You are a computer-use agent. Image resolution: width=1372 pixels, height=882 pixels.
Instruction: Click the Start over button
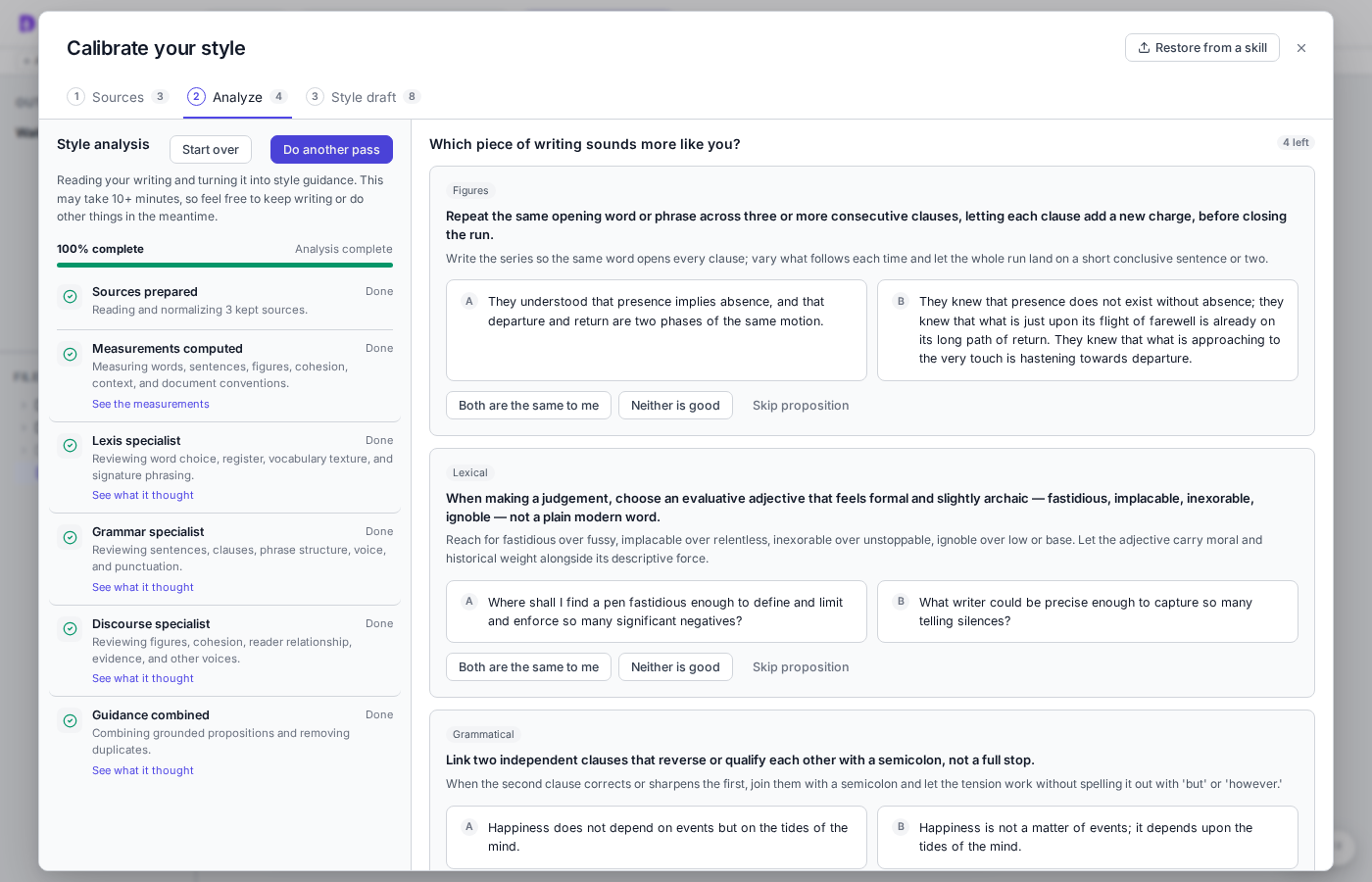tap(211, 150)
